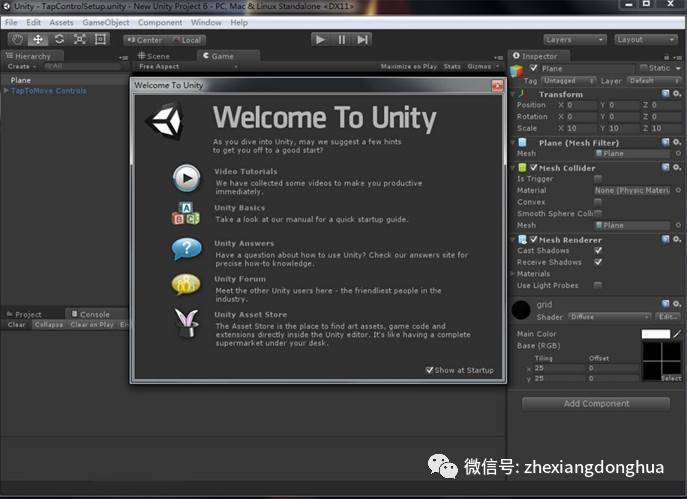
Task: Click the Pause button
Action: tap(342, 39)
